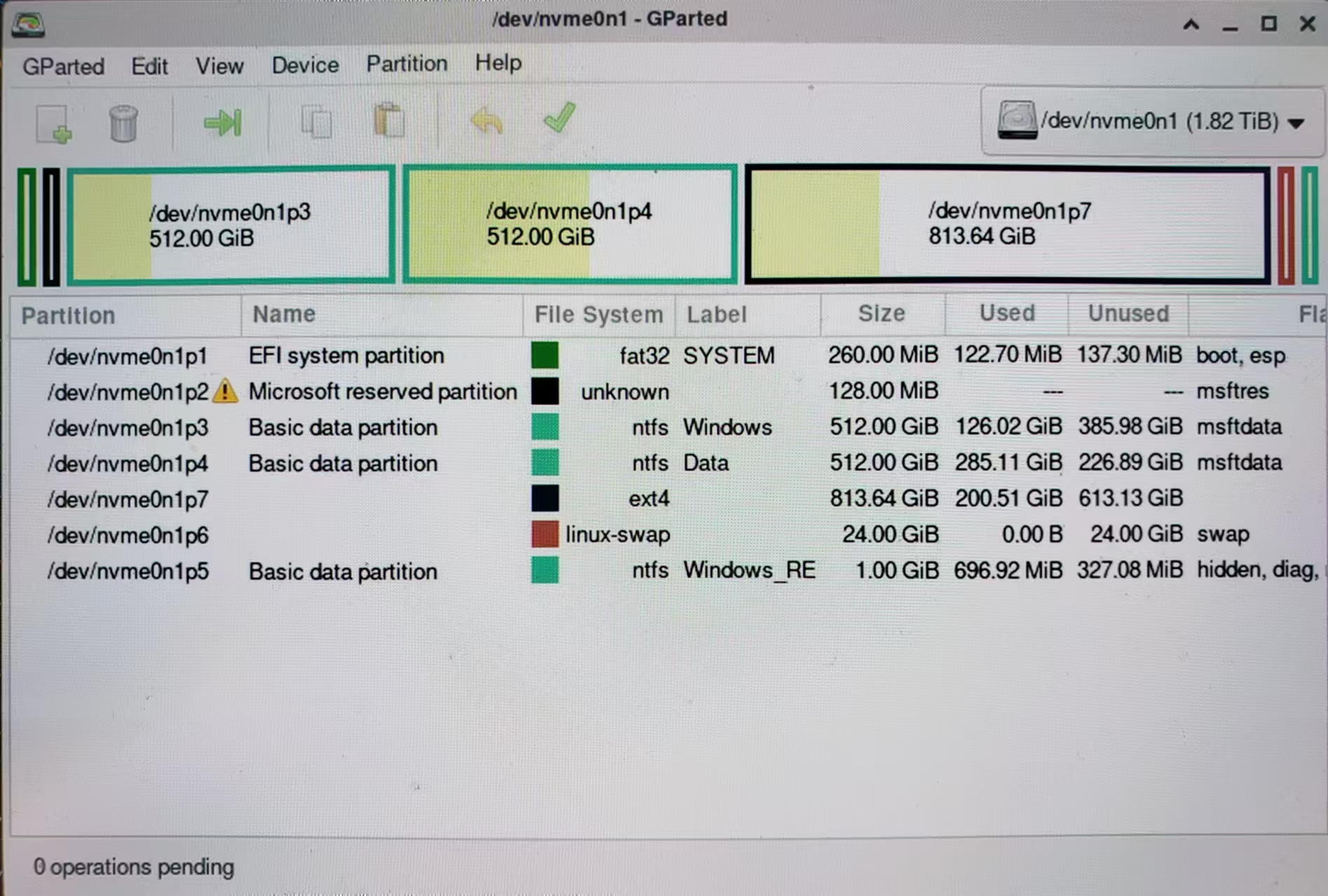Click the 260.00 MiB size cell
Screen dimensions: 1328x896
coord(883,354)
